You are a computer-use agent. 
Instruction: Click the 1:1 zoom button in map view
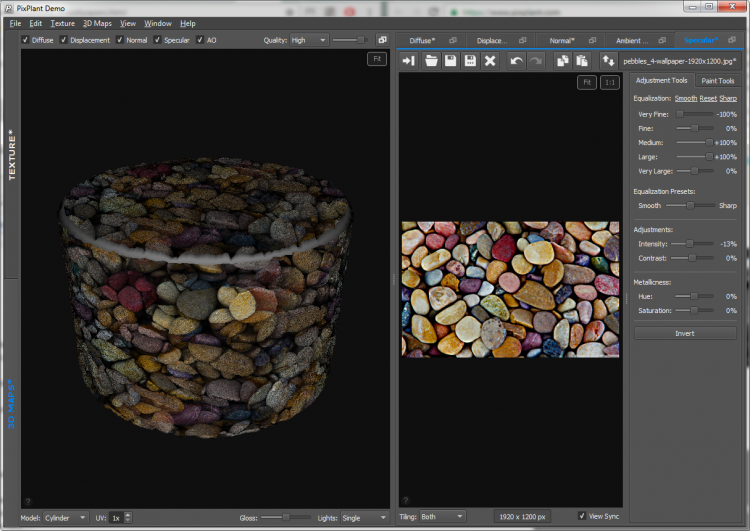[610, 82]
